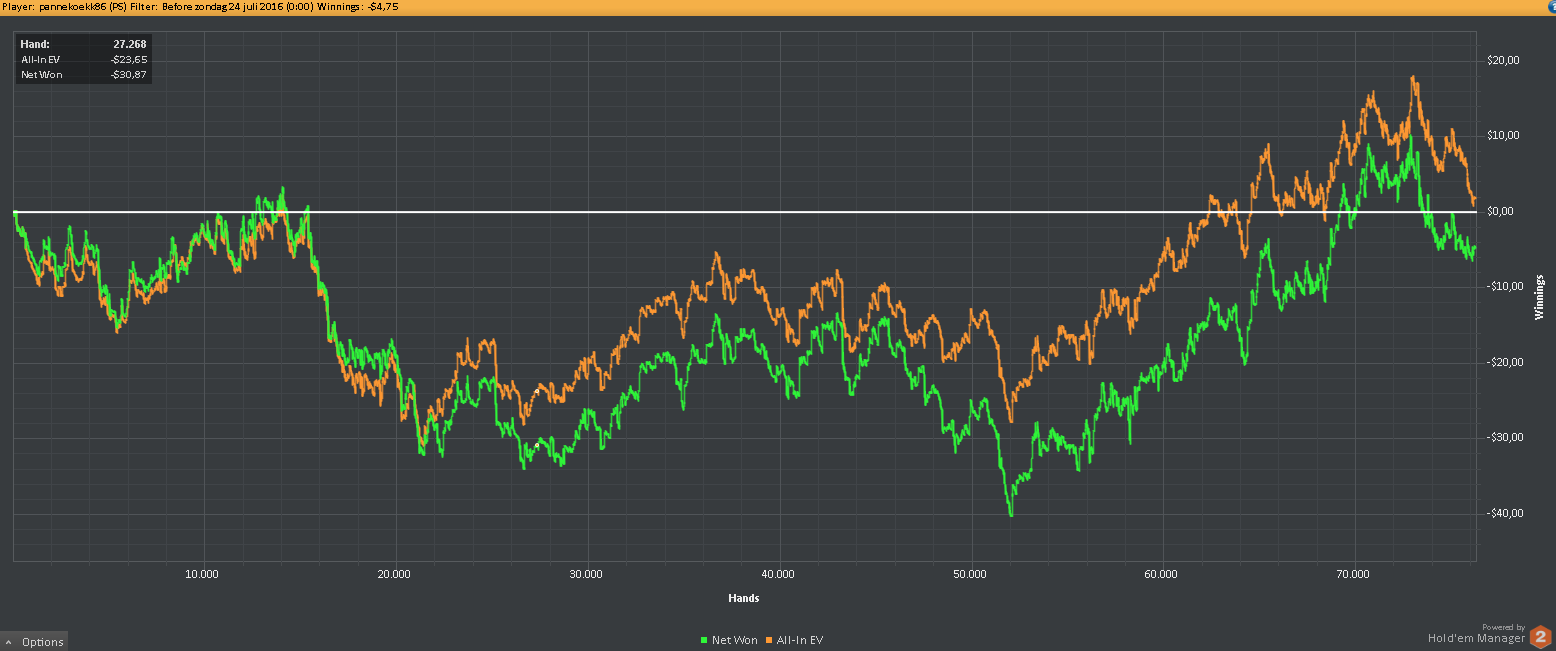
Task: Click the Hand 27.268 tooltip header
Action: click(x=84, y=45)
